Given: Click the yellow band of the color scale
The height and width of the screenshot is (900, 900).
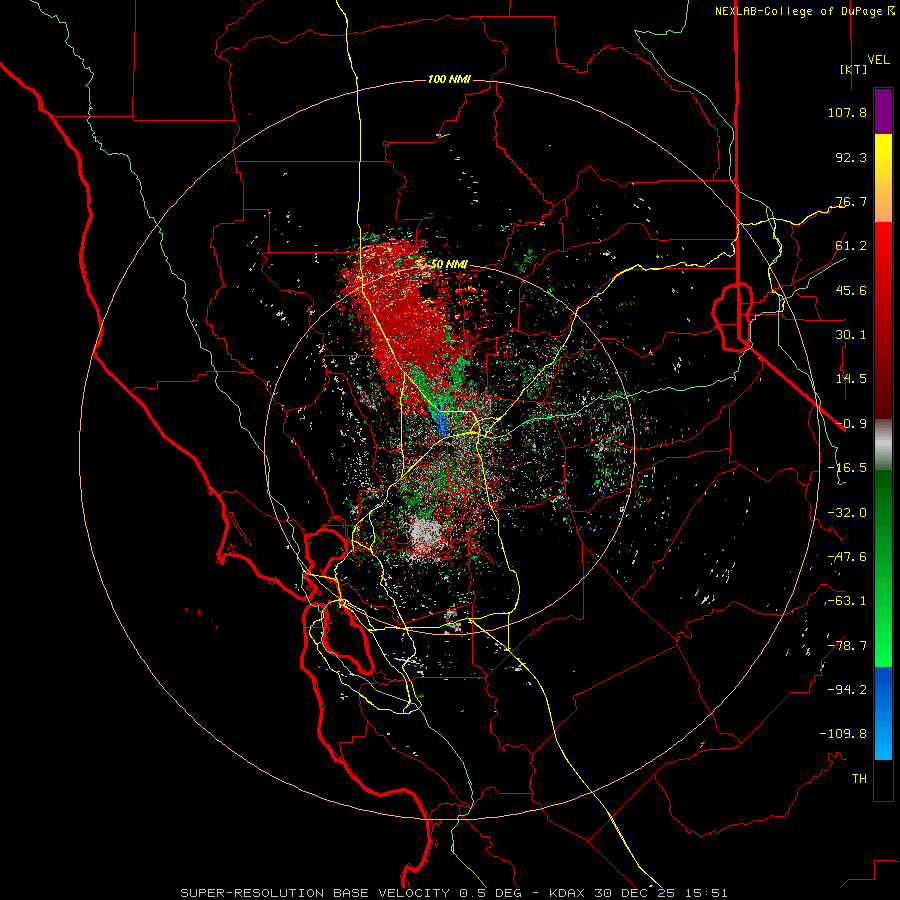Looking at the screenshot, I should tap(883, 178).
